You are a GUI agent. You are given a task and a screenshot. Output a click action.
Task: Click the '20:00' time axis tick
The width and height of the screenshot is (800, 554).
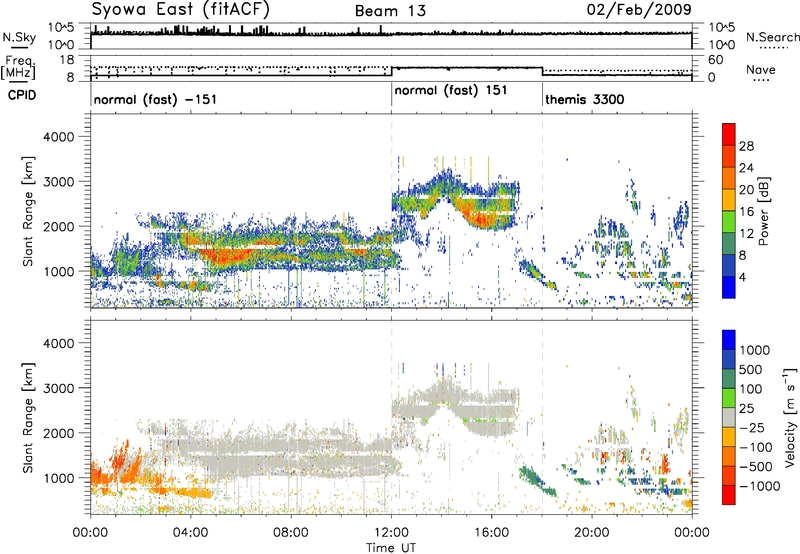[x=591, y=533]
